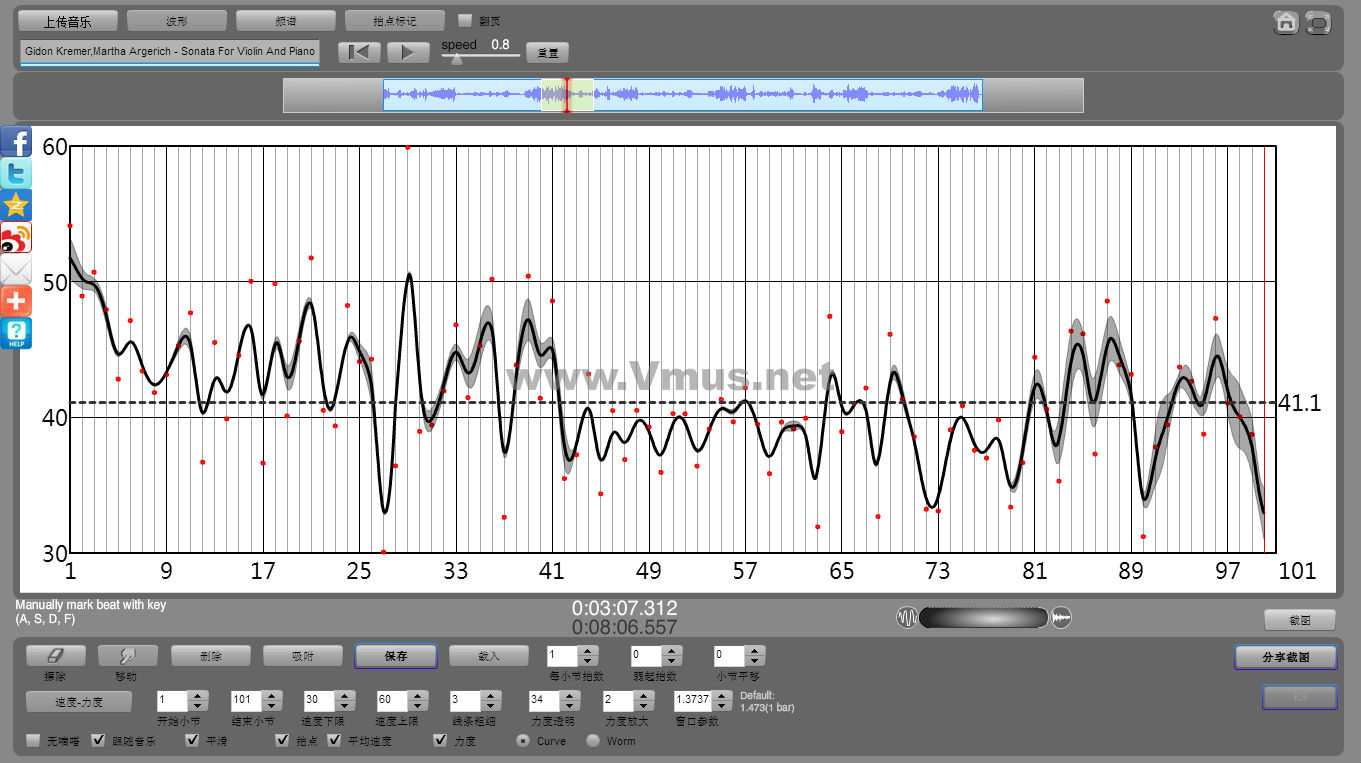Viewport: 1361px width, 763px height.
Task: Click the eraser (擦除) tool icon
Action: 55,655
